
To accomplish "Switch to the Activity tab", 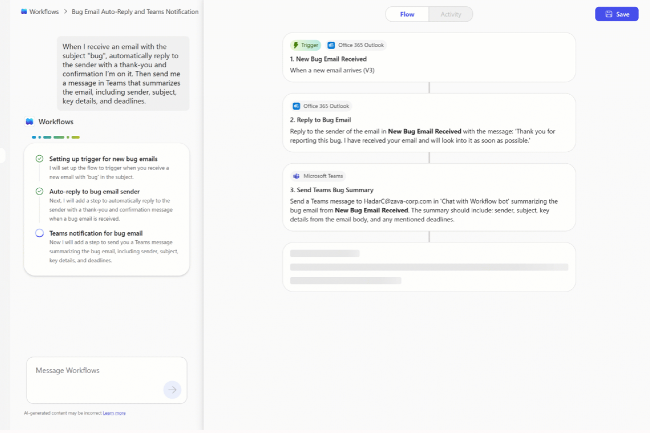I will [450, 14].
